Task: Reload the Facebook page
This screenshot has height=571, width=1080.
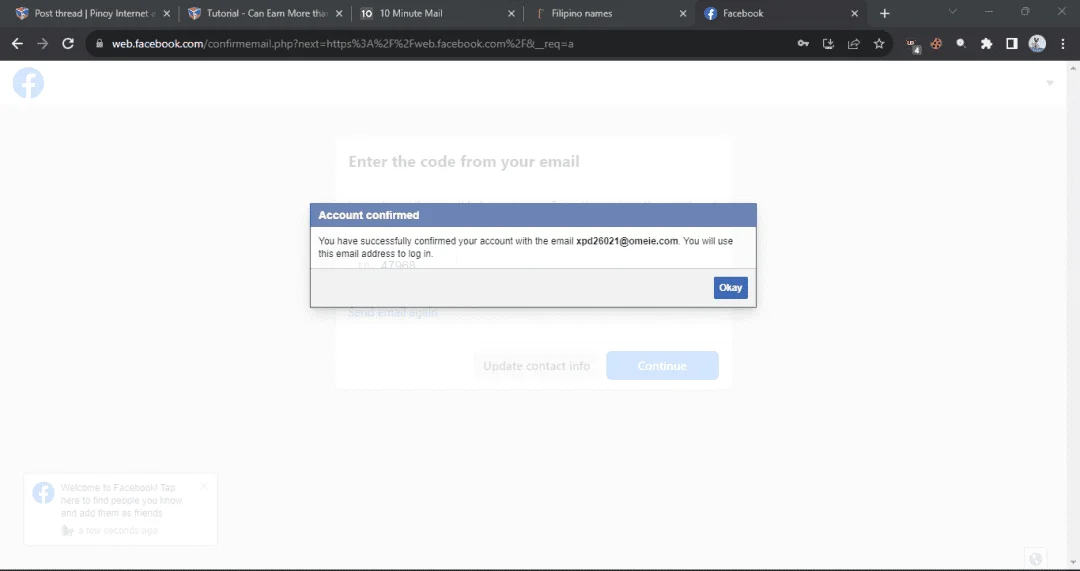Action: click(68, 43)
